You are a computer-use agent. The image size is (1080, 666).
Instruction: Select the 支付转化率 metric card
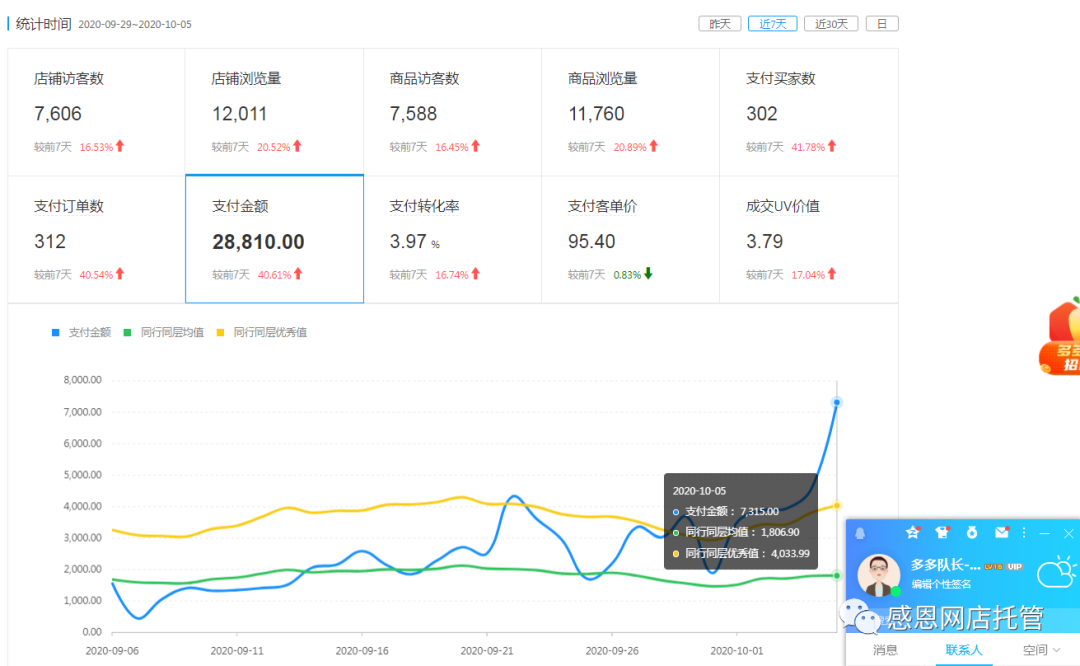click(453, 240)
